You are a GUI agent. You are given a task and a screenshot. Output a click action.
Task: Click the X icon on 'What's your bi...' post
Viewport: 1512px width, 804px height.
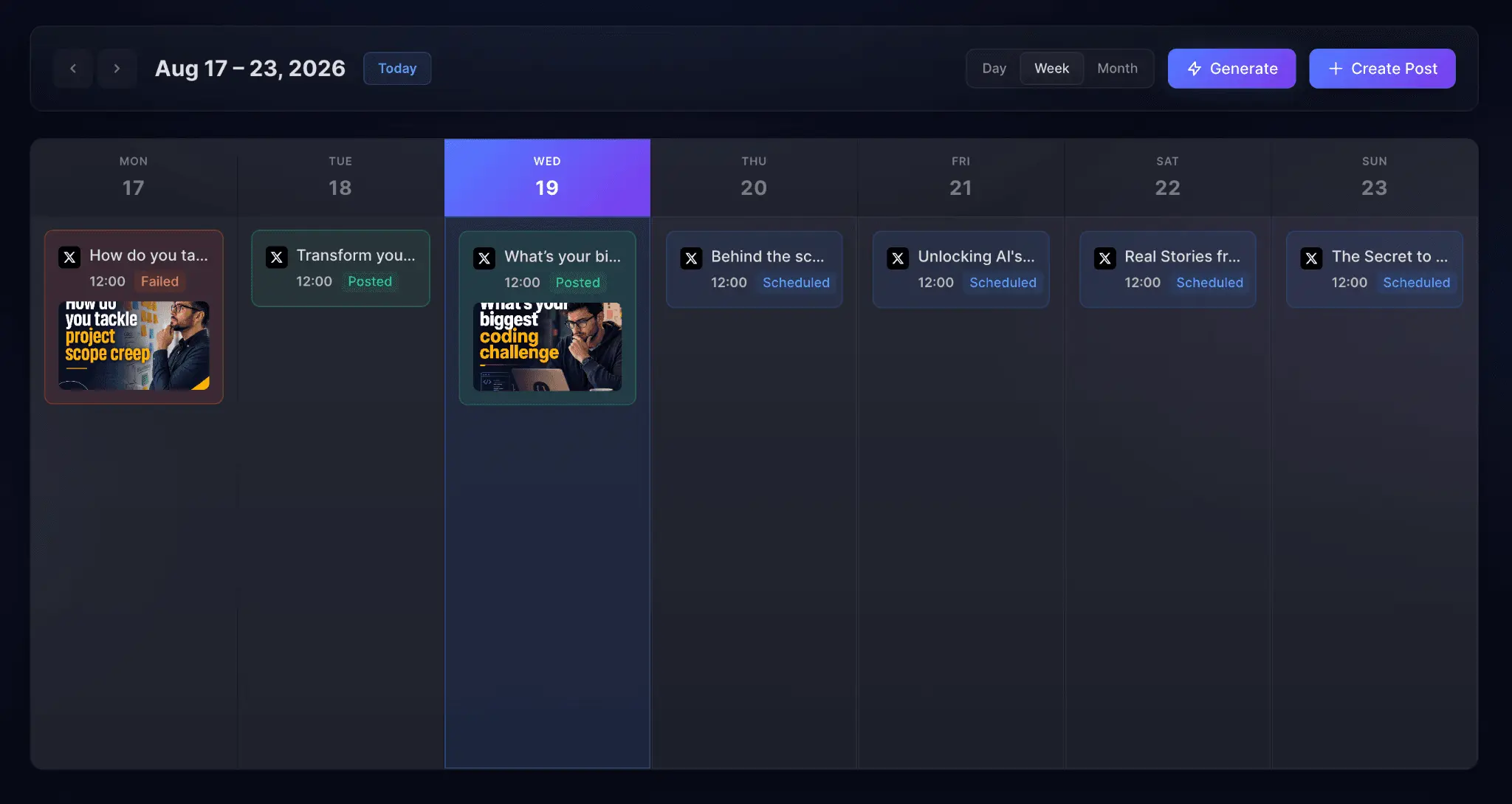[x=484, y=258]
